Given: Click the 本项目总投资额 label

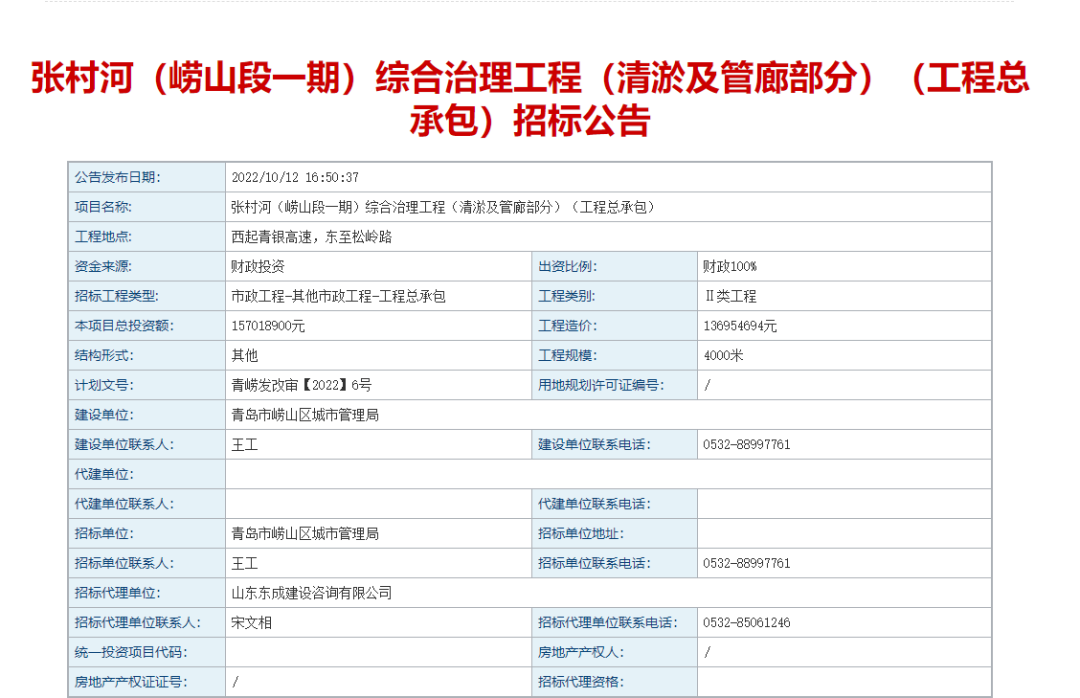Looking at the screenshot, I should pyautogui.click(x=124, y=326).
